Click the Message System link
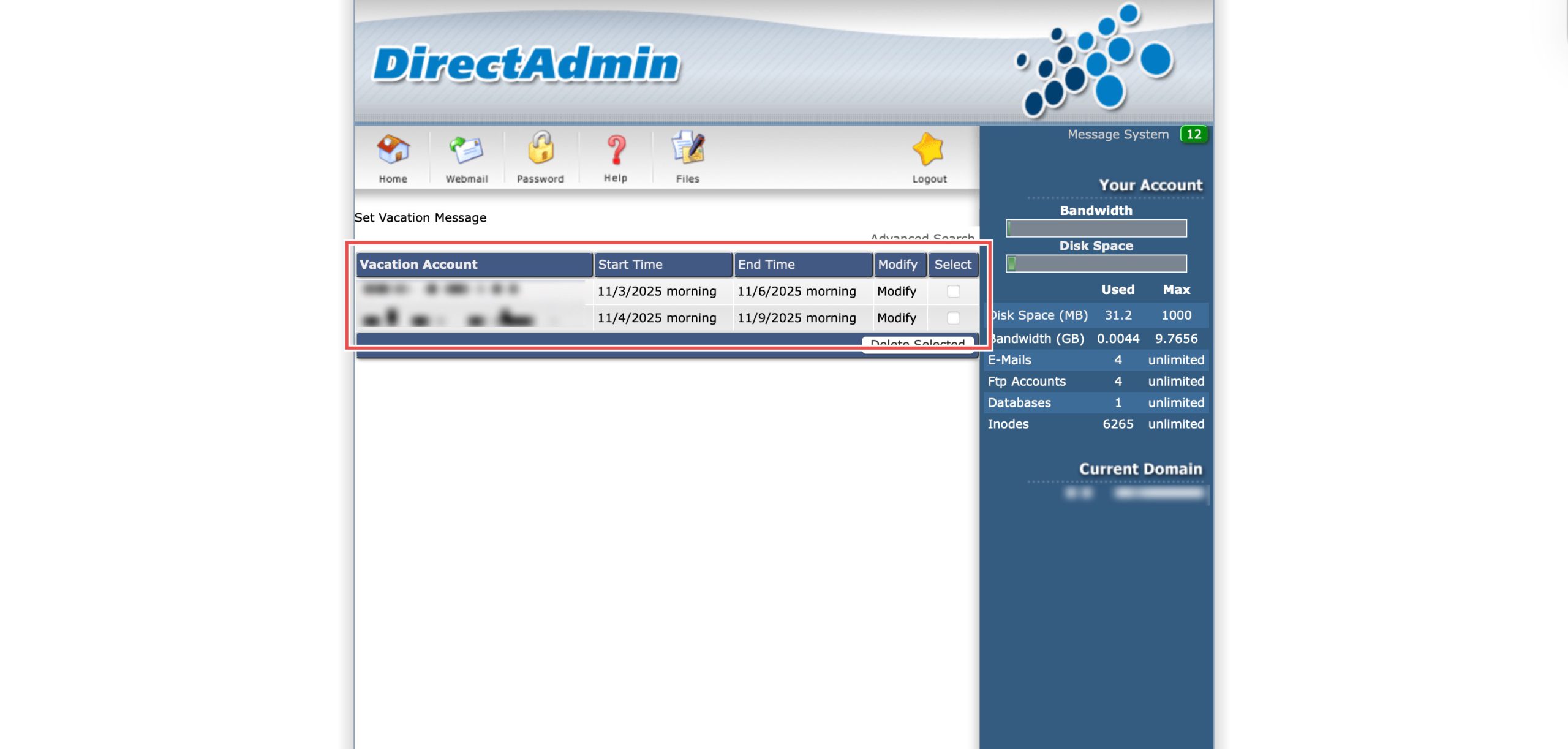This screenshot has height=749, width=1568. (x=1118, y=135)
